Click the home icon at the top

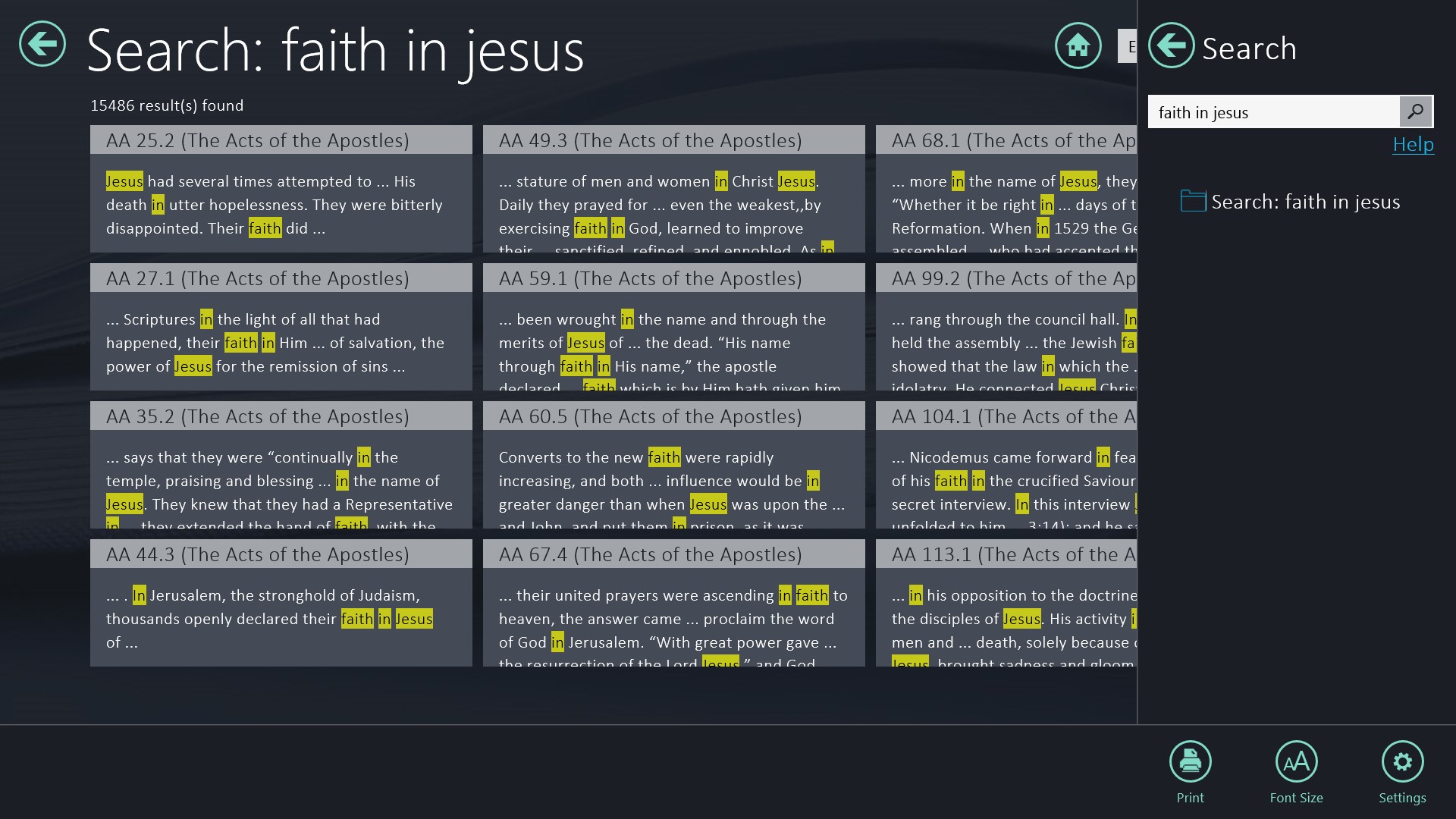[x=1078, y=45]
